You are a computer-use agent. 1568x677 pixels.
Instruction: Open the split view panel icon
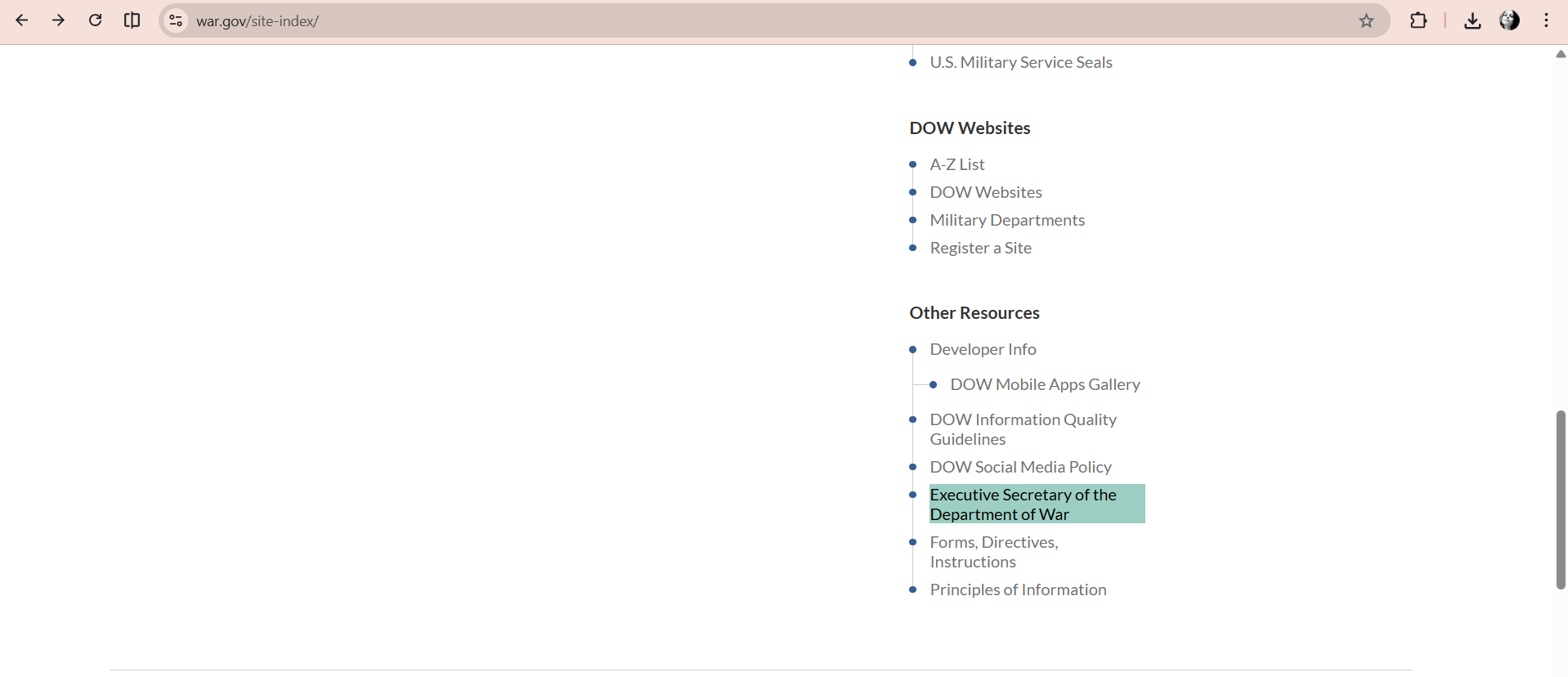coord(132,20)
